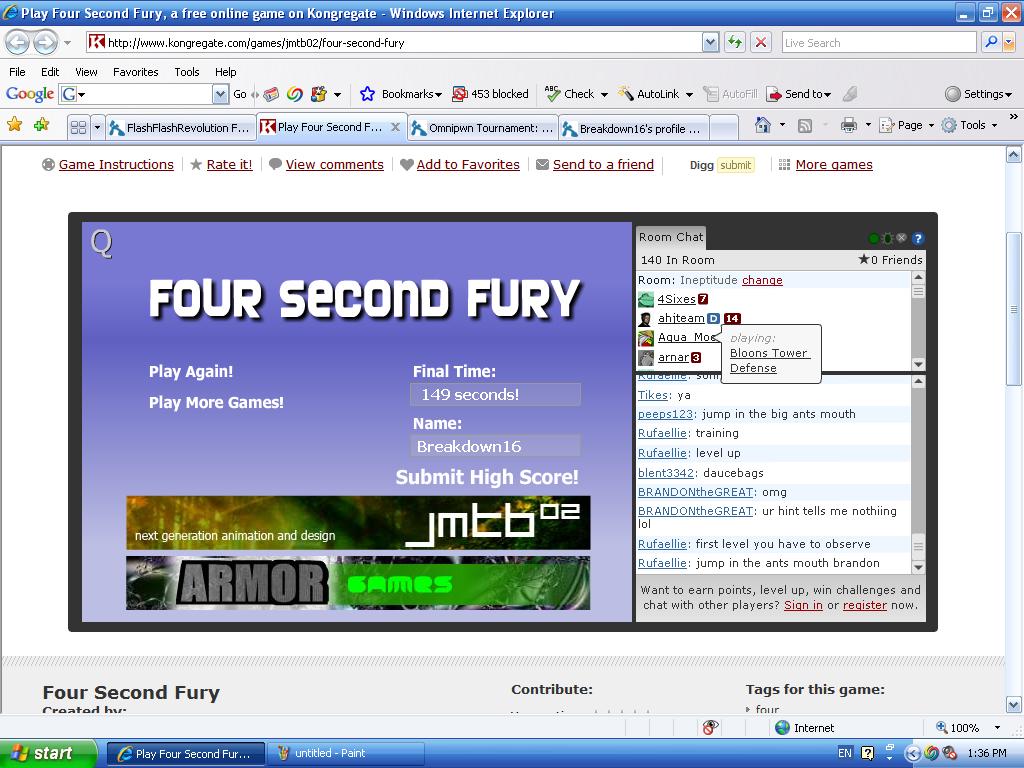Toggle the gray X button in Room Chat header
Screen dimensions: 1024x768
pyautogui.click(x=902, y=238)
